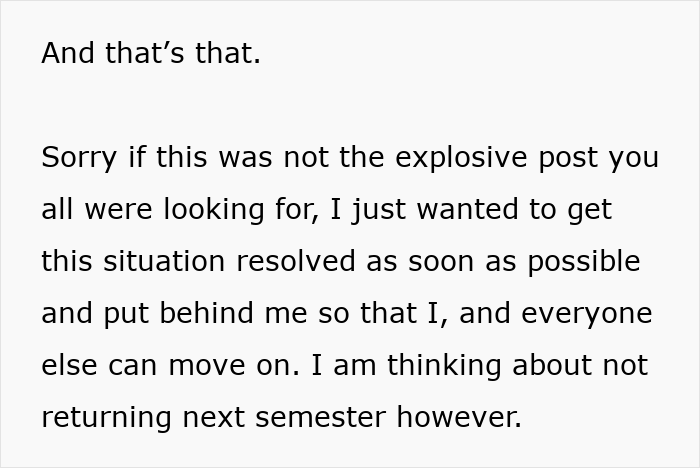Screen dimensions: 700x468
Task: Click the word "wanted"
Action: click(454, 210)
